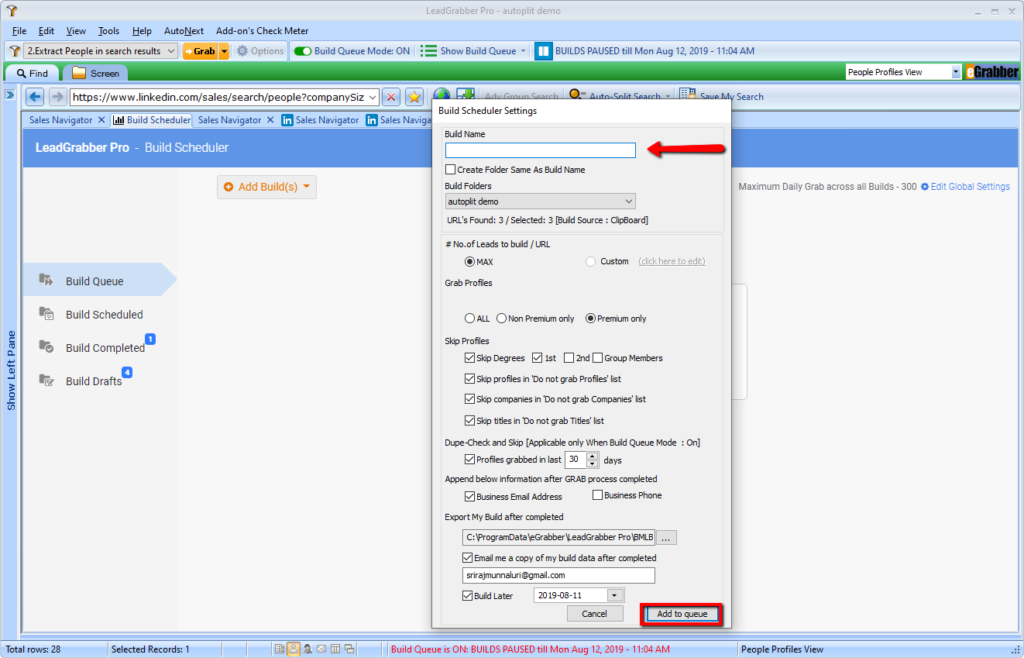Viewport: 1024px width, 658px height.
Task: Click the red X stop-loading icon
Action: [391, 97]
